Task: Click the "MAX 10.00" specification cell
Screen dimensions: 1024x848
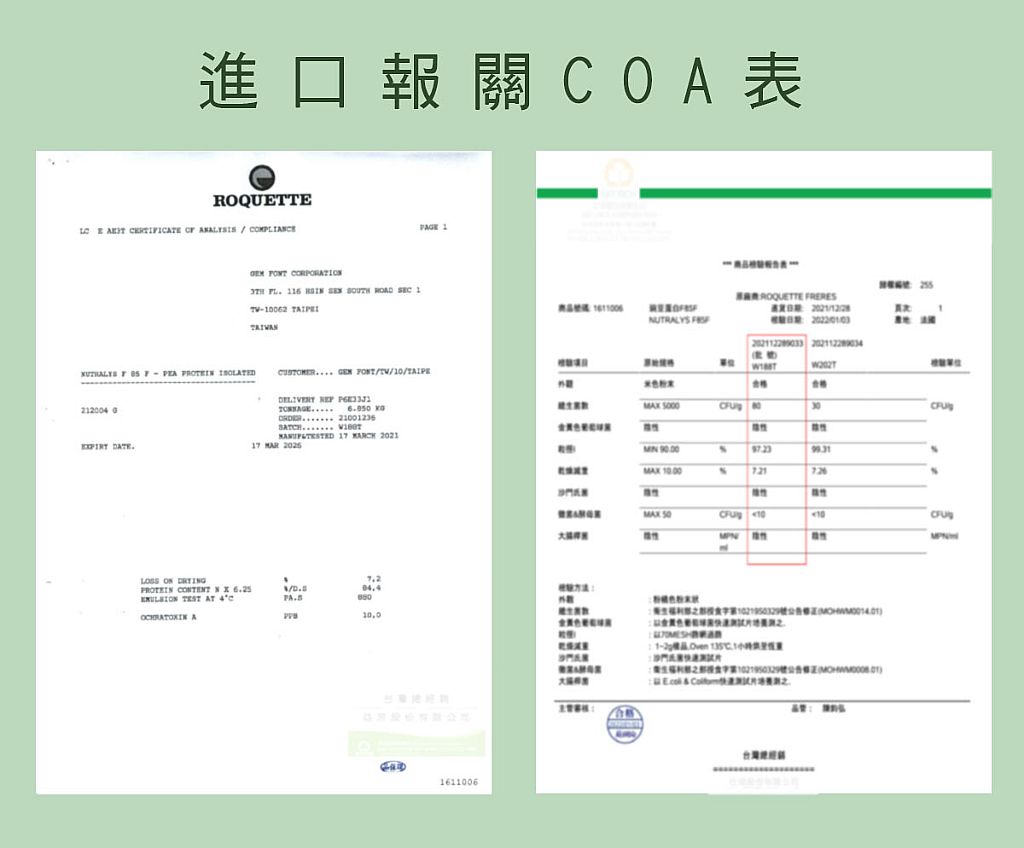Action: 663,471
